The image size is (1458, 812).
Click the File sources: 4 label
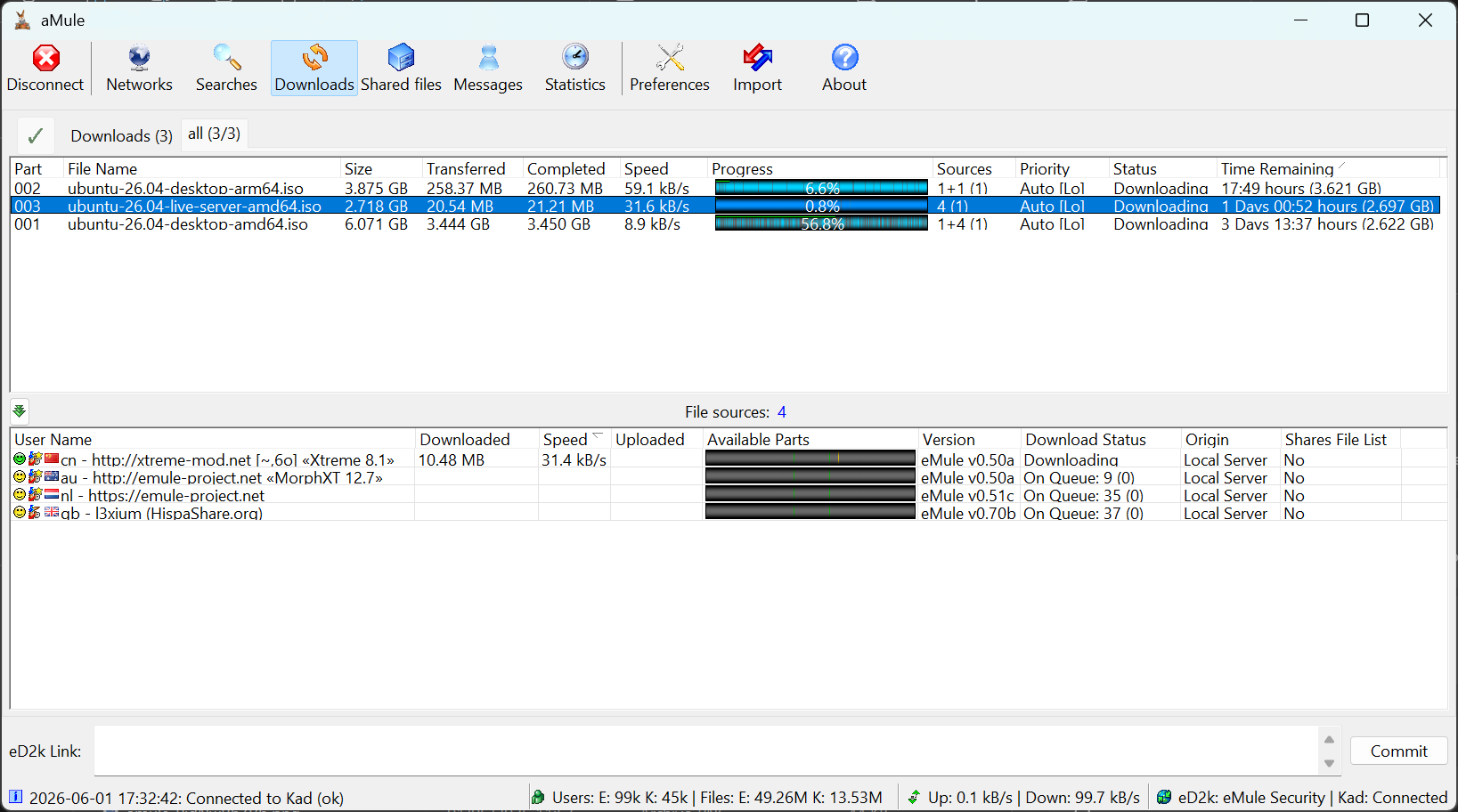736,411
